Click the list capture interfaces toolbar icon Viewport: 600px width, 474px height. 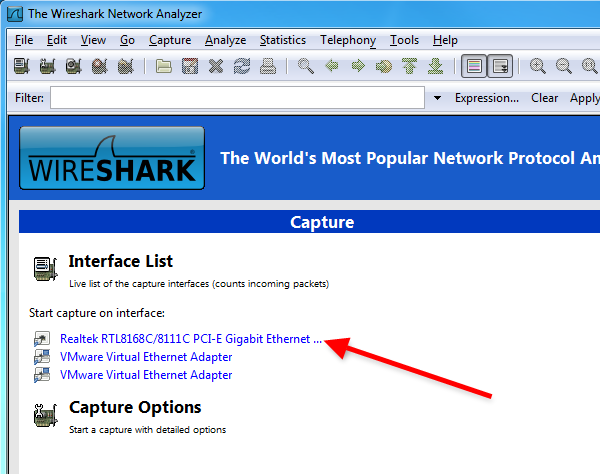click(22, 67)
